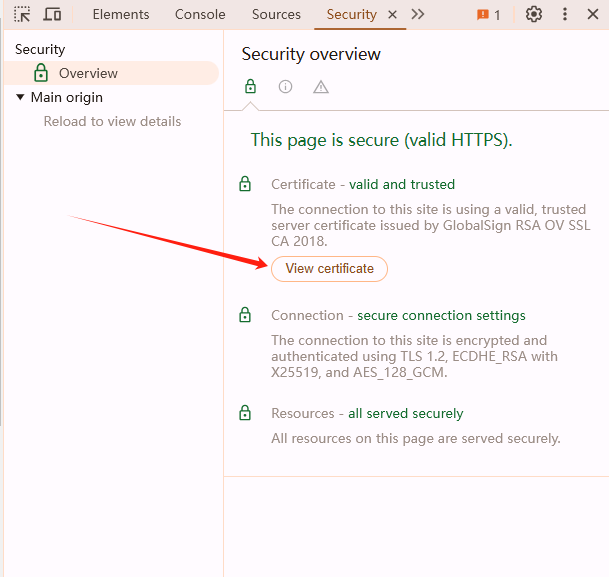Viewport: 609px width, 577px height.
Task: Click the green lock icon beside Overview
Action: pos(41,73)
